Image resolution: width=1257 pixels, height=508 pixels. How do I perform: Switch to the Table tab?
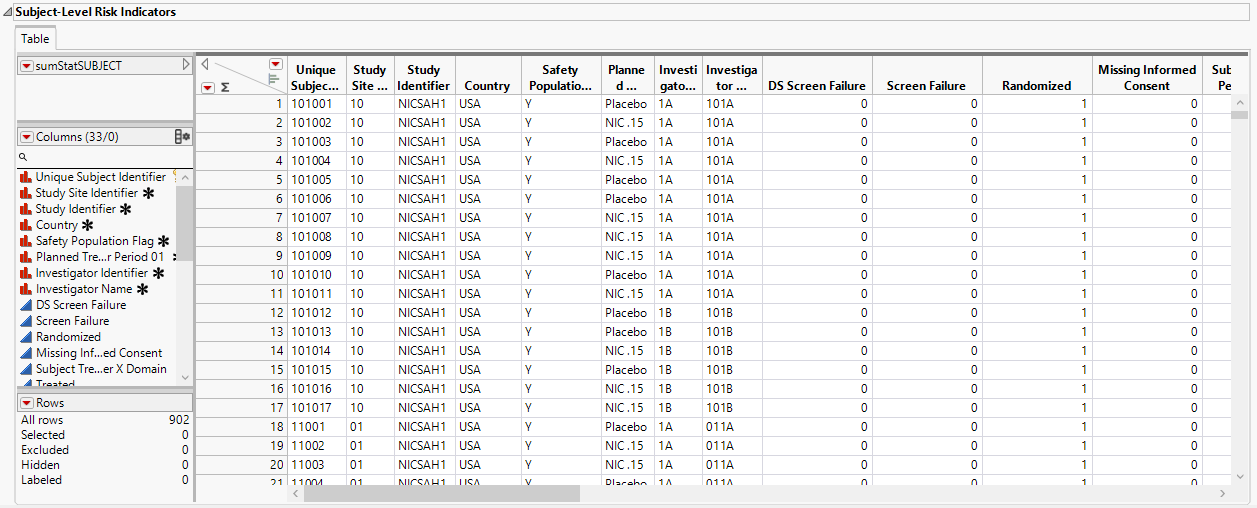point(35,39)
